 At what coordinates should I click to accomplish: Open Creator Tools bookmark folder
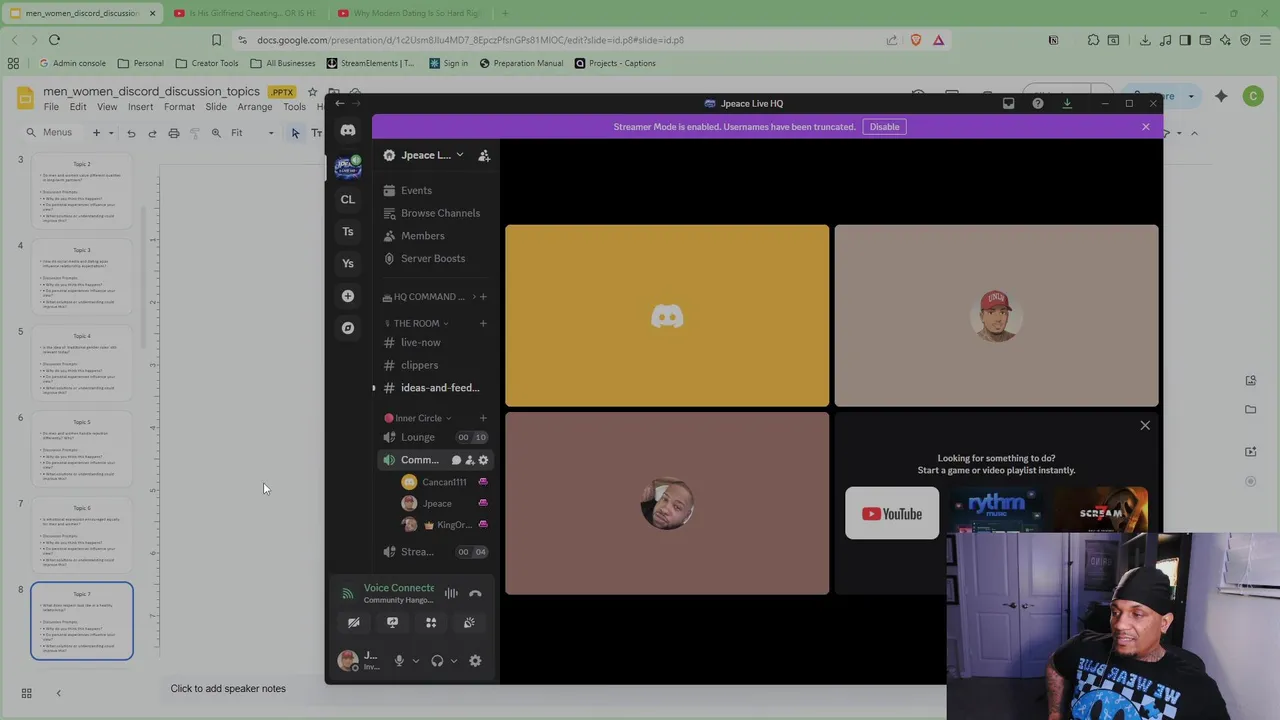point(206,63)
